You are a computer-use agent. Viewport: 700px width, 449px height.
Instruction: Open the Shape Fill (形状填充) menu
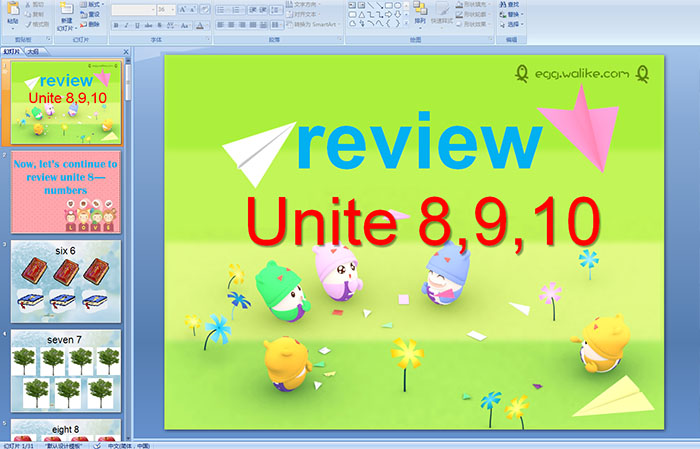pyautogui.click(x=474, y=4)
